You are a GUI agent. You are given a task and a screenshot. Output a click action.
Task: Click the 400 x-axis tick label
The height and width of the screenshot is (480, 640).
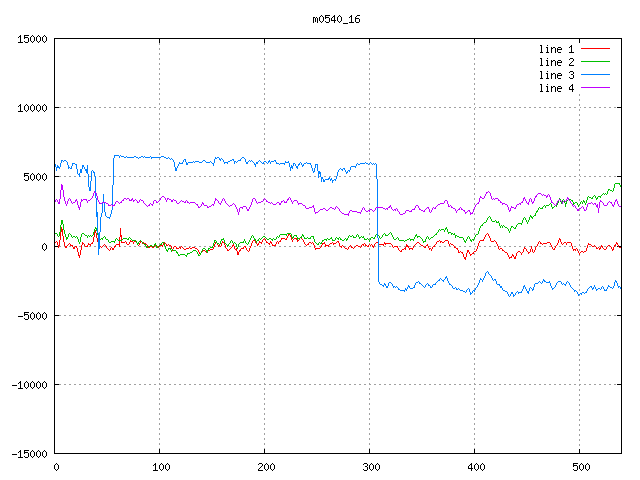(x=474, y=467)
